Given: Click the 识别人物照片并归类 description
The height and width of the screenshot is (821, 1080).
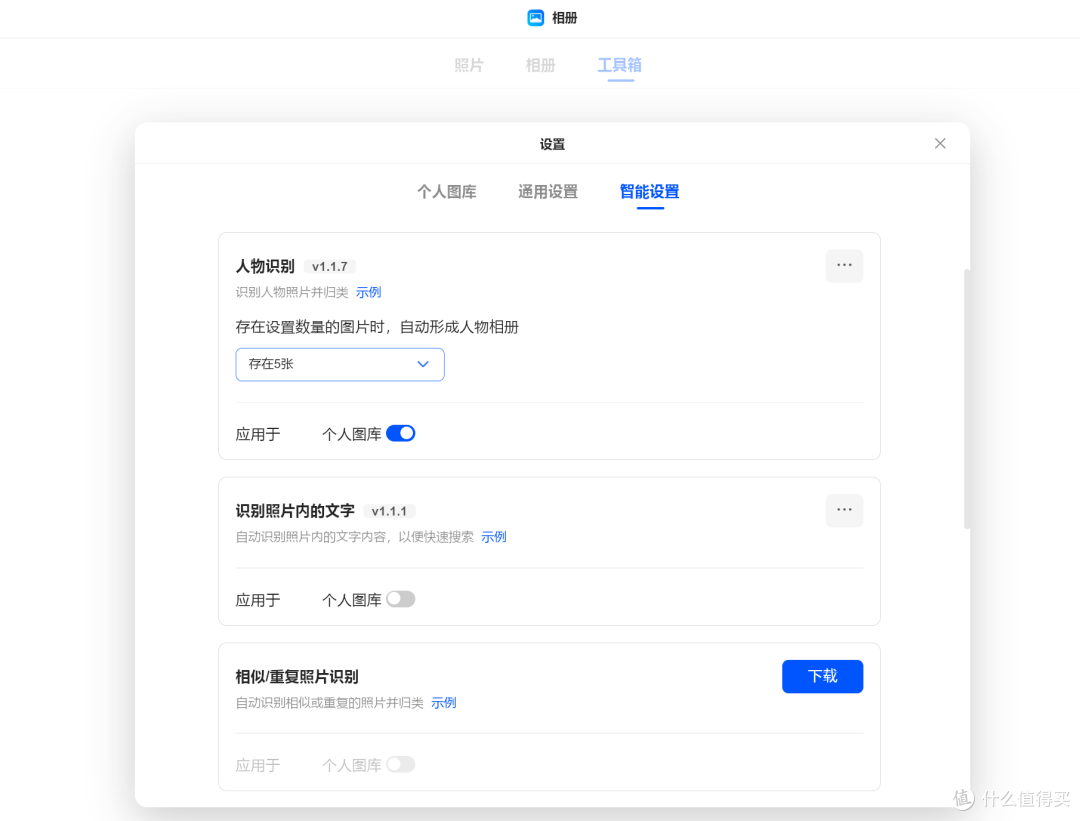Looking at the screenshot, I should 292,292.
